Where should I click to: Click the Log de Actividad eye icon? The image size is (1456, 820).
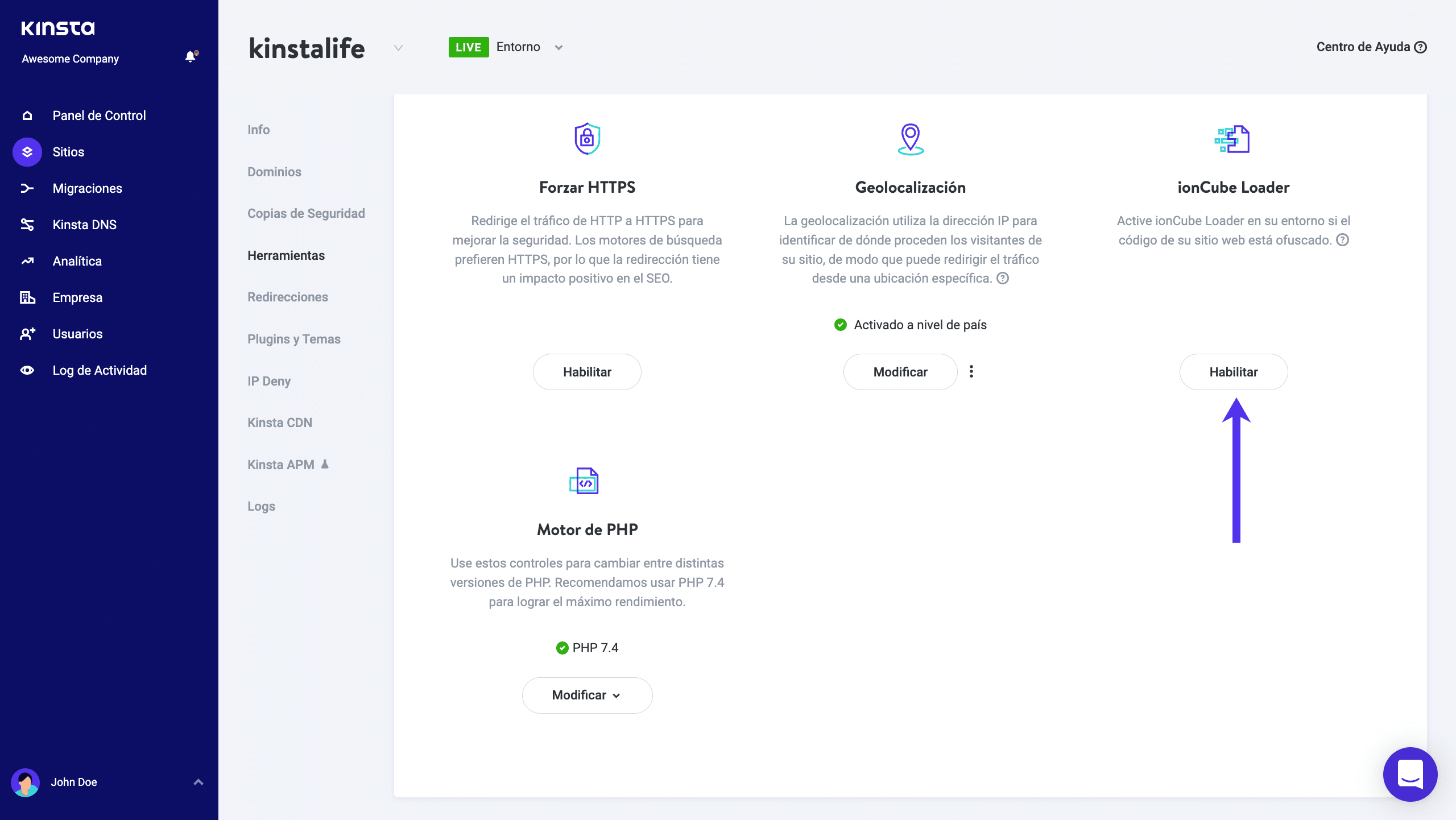click(27, 370)
